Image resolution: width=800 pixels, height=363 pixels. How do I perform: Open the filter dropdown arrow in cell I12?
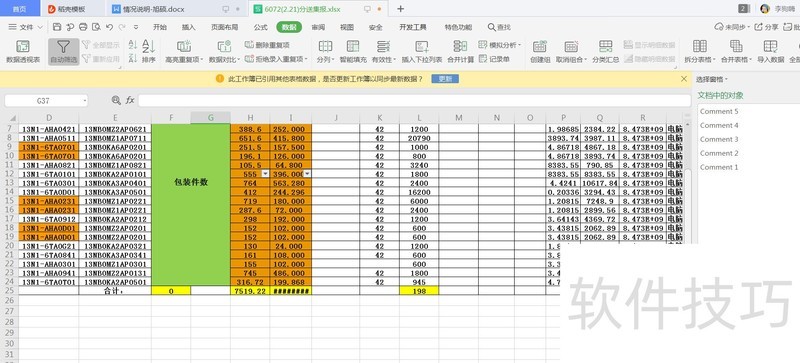(307, 174)
